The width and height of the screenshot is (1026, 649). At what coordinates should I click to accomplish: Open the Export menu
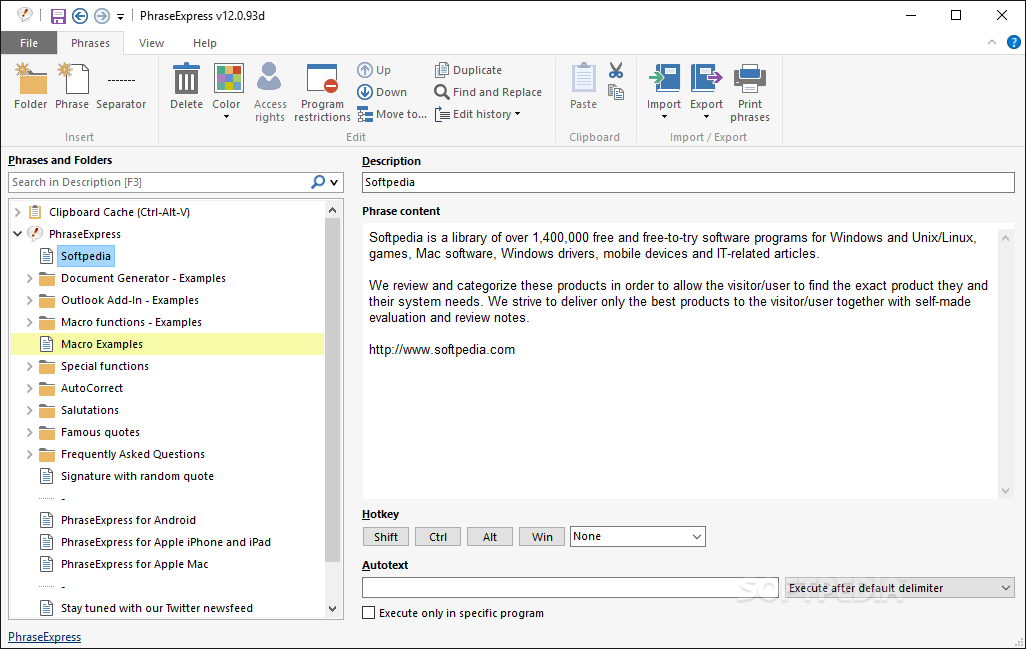click(706, 92)
